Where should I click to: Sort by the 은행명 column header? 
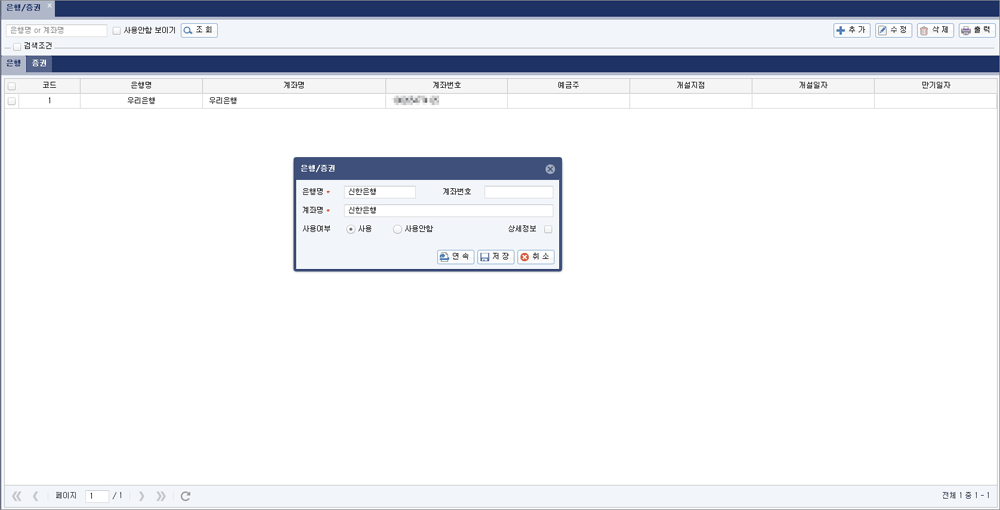tap(135, 86)
